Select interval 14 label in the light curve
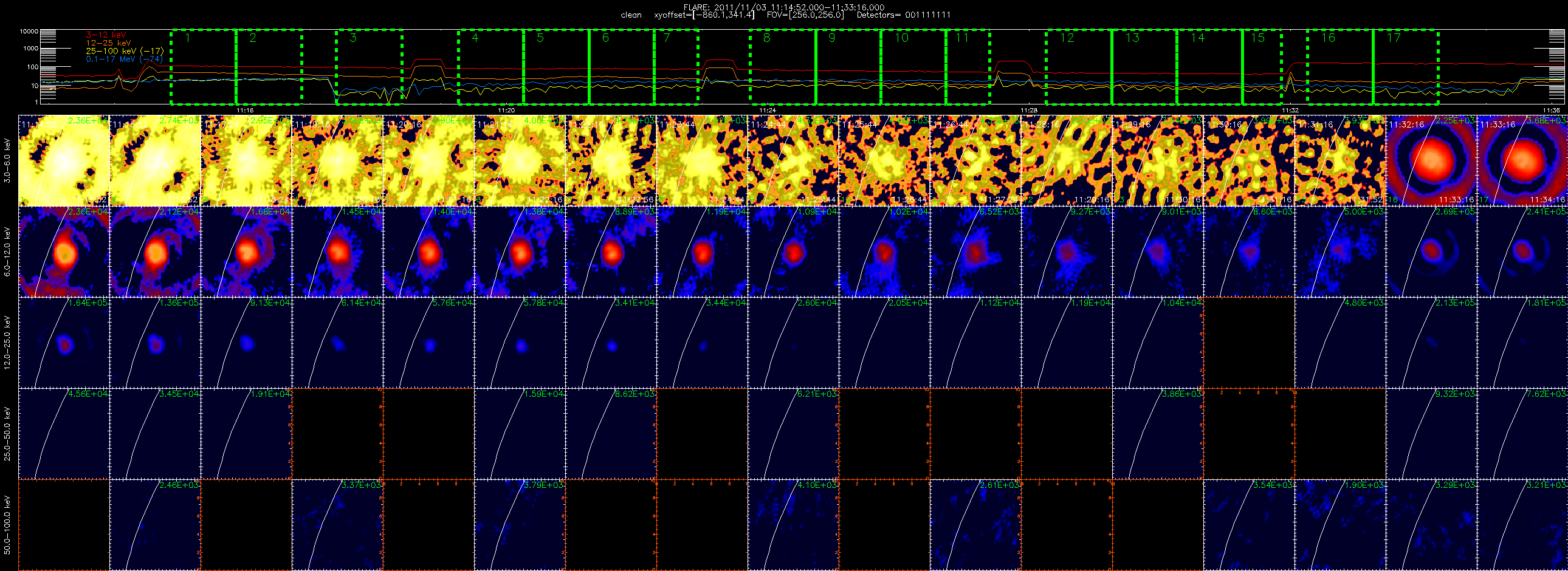Viewport: 1568px width, 571px height. [x=1197, y=38]
